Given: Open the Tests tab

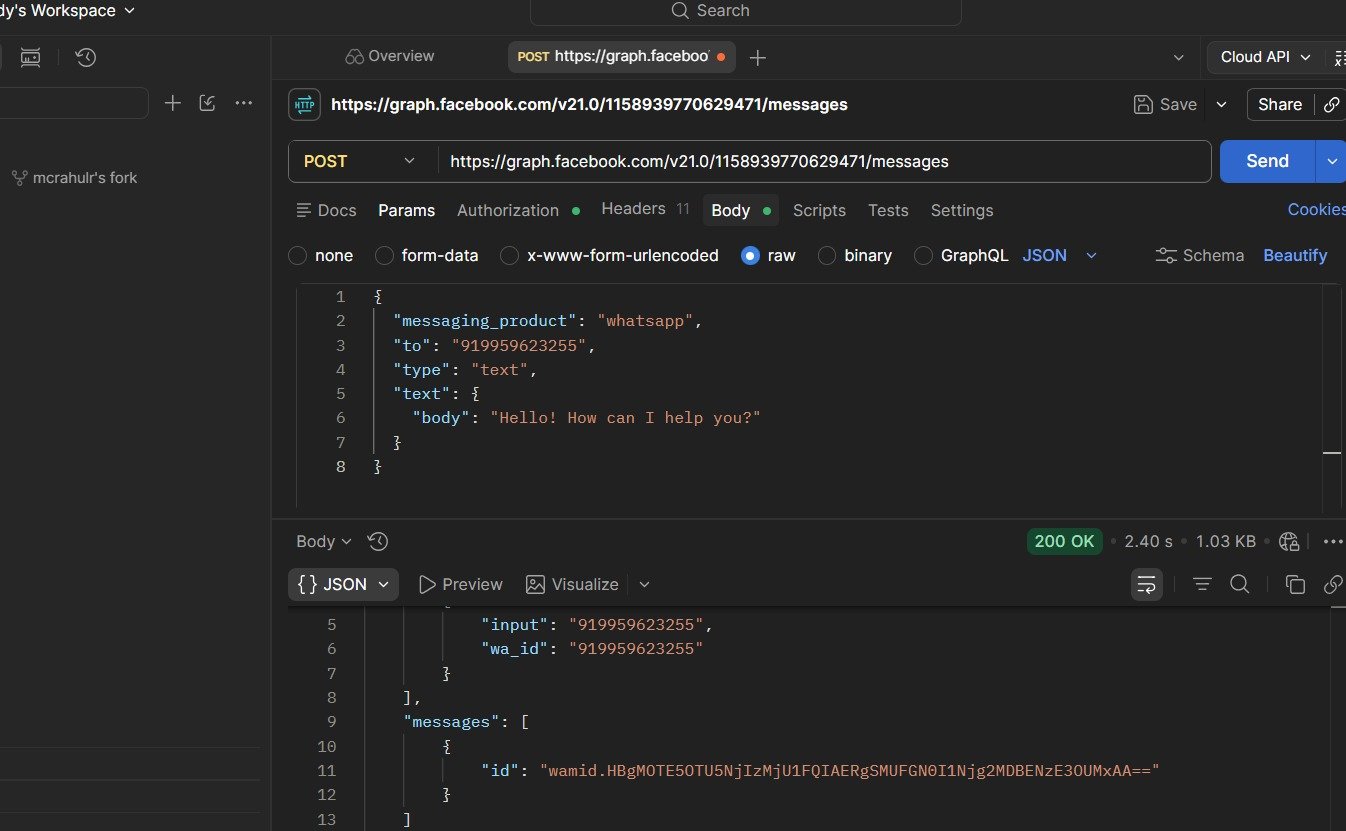Looking at the screenshot, I should pos(888,210).
